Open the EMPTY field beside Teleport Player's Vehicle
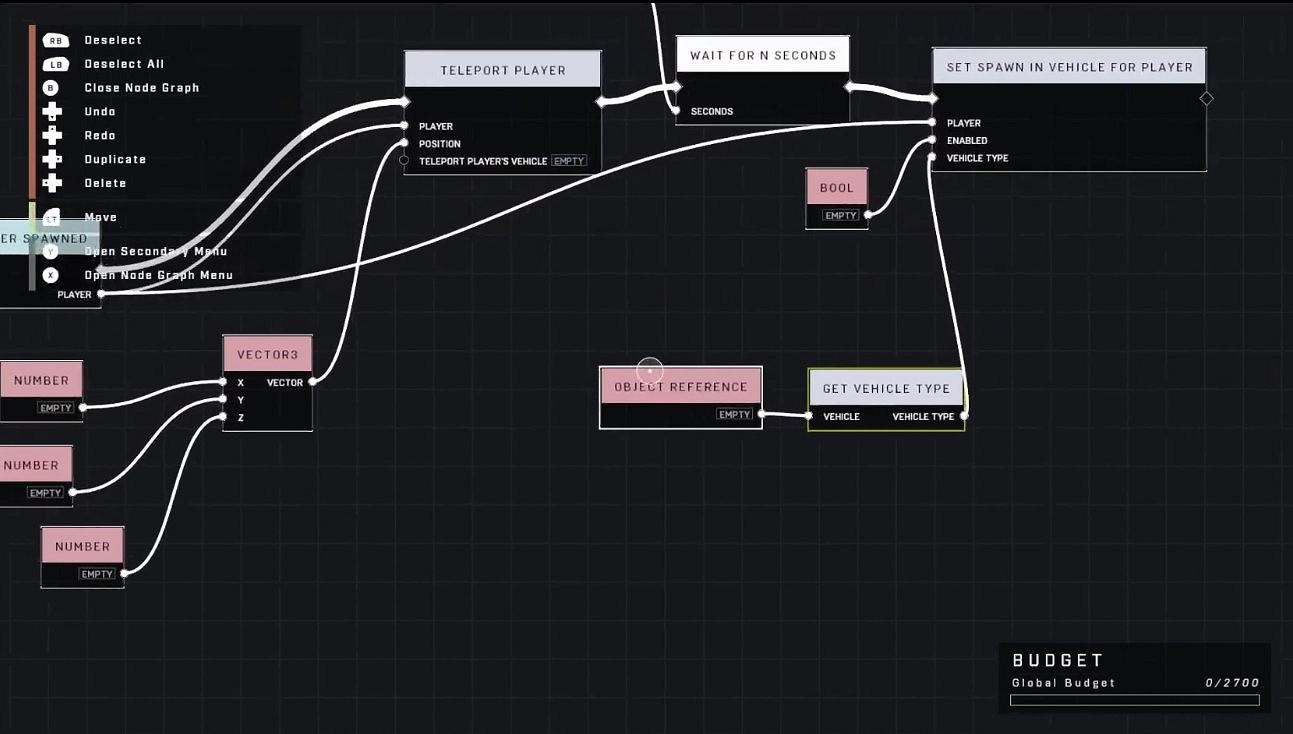 pyautogui.click(x=569, y=161)
